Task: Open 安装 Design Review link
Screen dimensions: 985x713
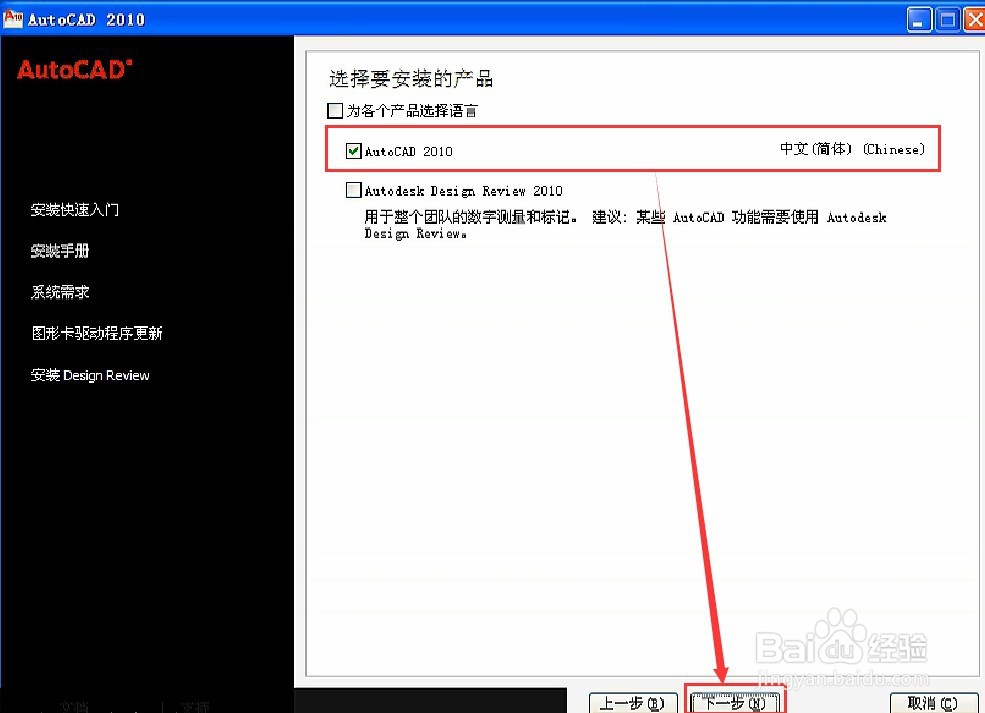Action: click(90, 375)
